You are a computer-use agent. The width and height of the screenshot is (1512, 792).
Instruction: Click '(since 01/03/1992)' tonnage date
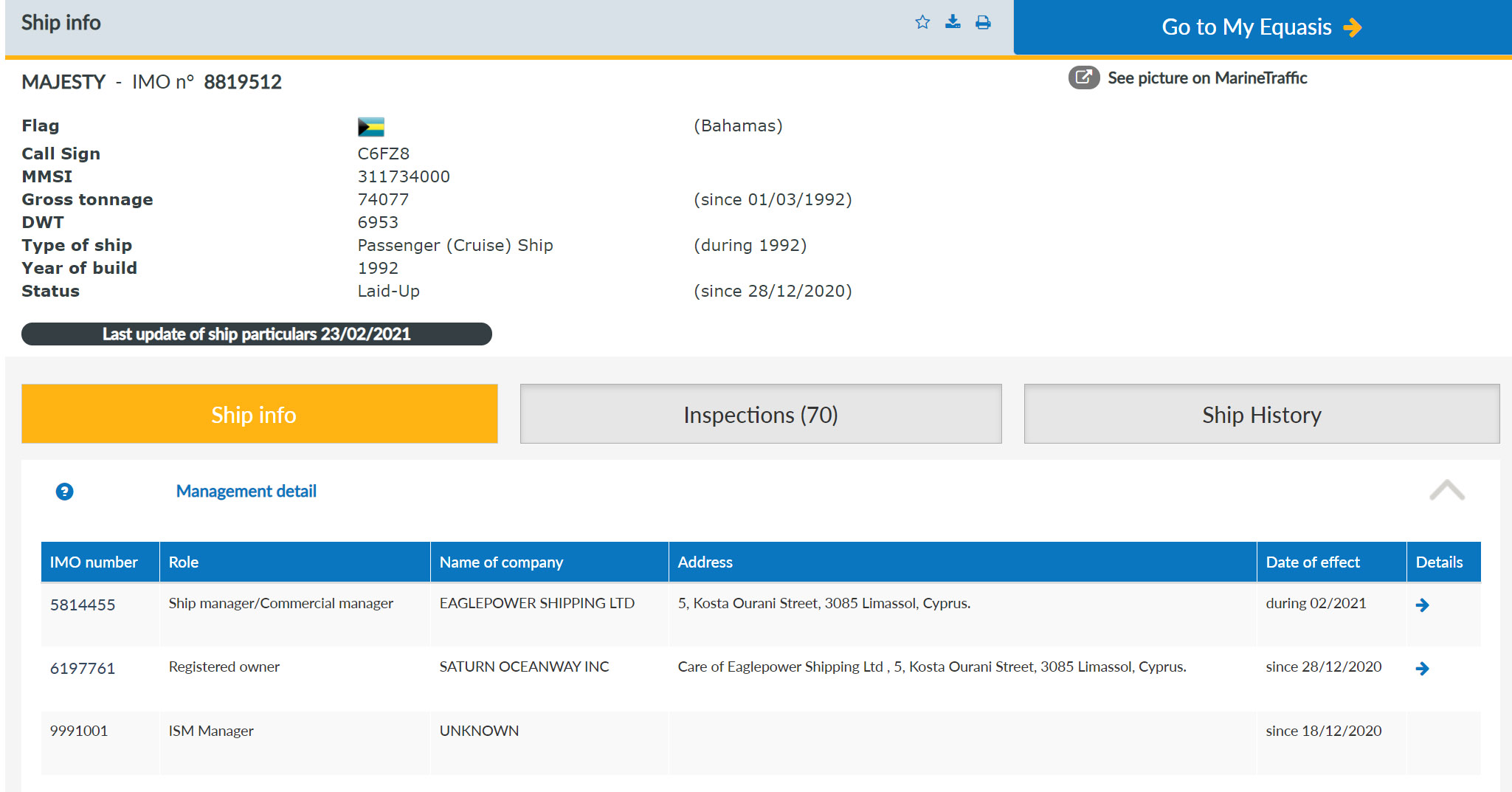(x=773, y=199)
